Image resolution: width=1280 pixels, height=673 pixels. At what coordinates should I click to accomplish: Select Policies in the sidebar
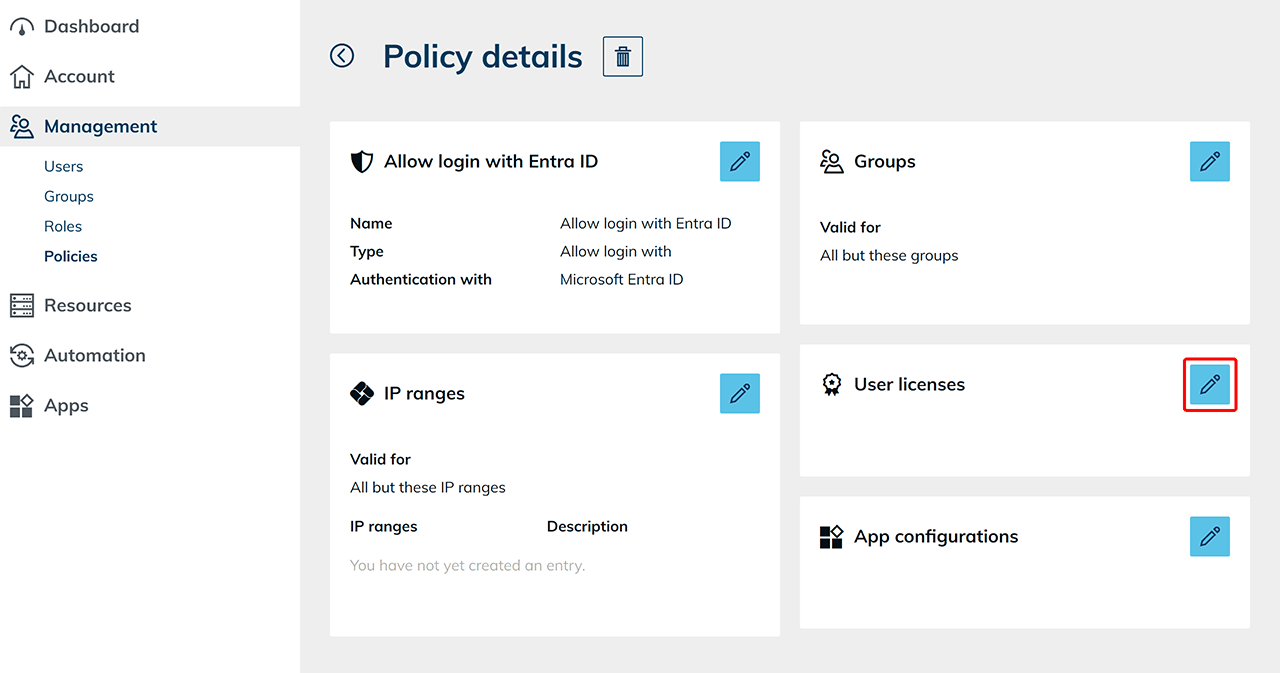click(71, 257)
